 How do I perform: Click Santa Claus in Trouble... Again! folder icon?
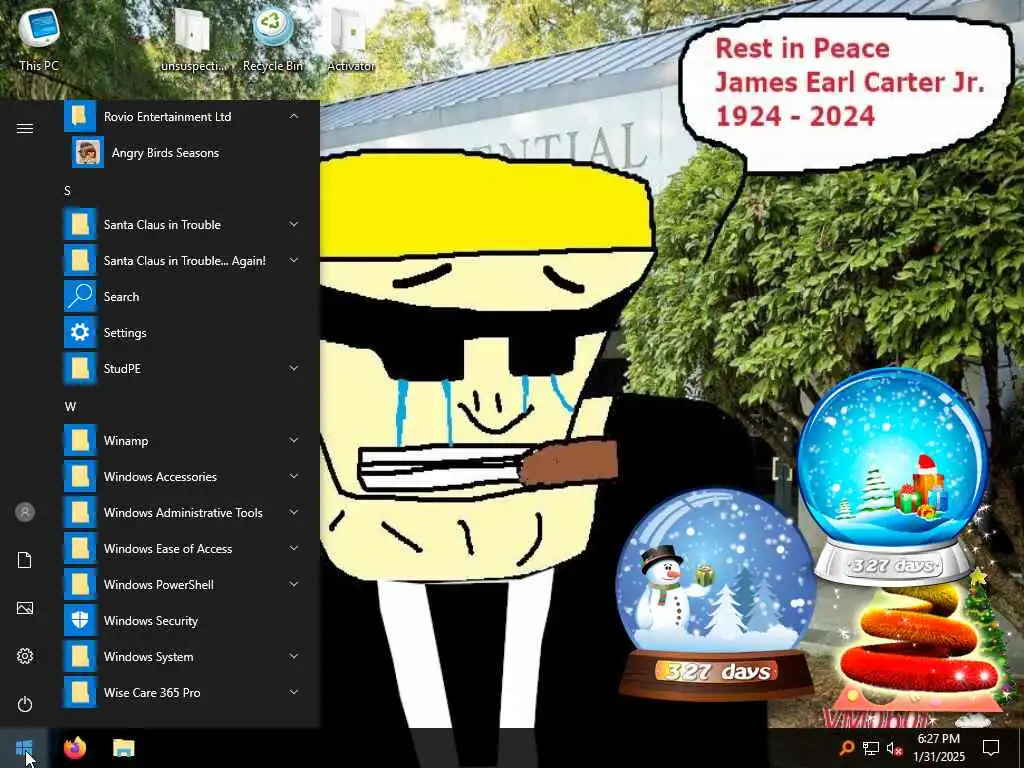tap(80, 261)
